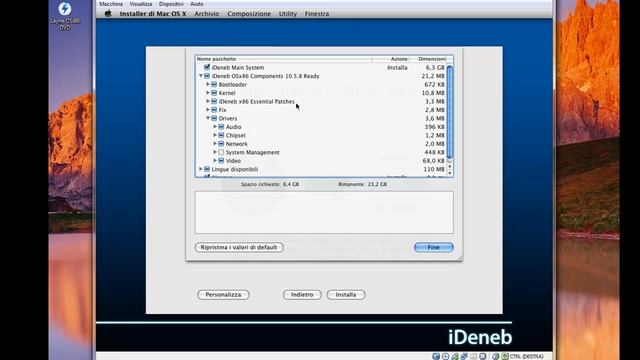The image size is (640, 360).
Task: Click the green arrow beside CTRL (DESTRA)
Action: pos(505,356)
